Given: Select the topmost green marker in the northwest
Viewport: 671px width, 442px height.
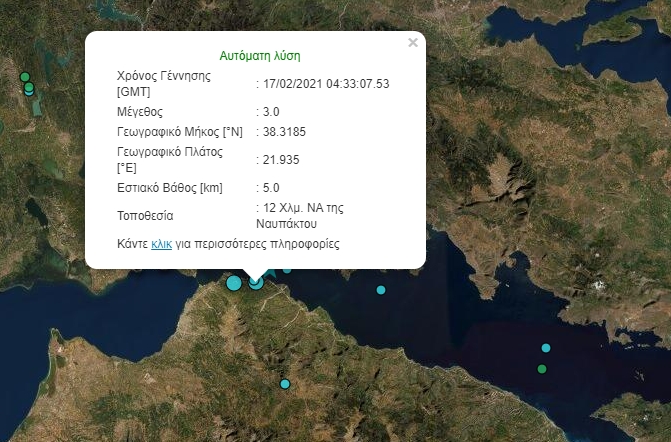Looking at the screenshot, I should click(x=25, y=77).
